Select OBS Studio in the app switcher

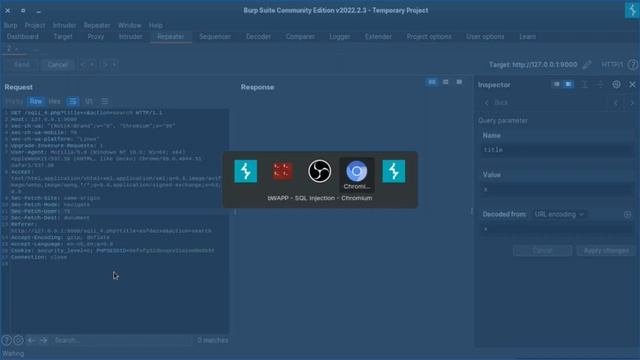pos(320,171)
